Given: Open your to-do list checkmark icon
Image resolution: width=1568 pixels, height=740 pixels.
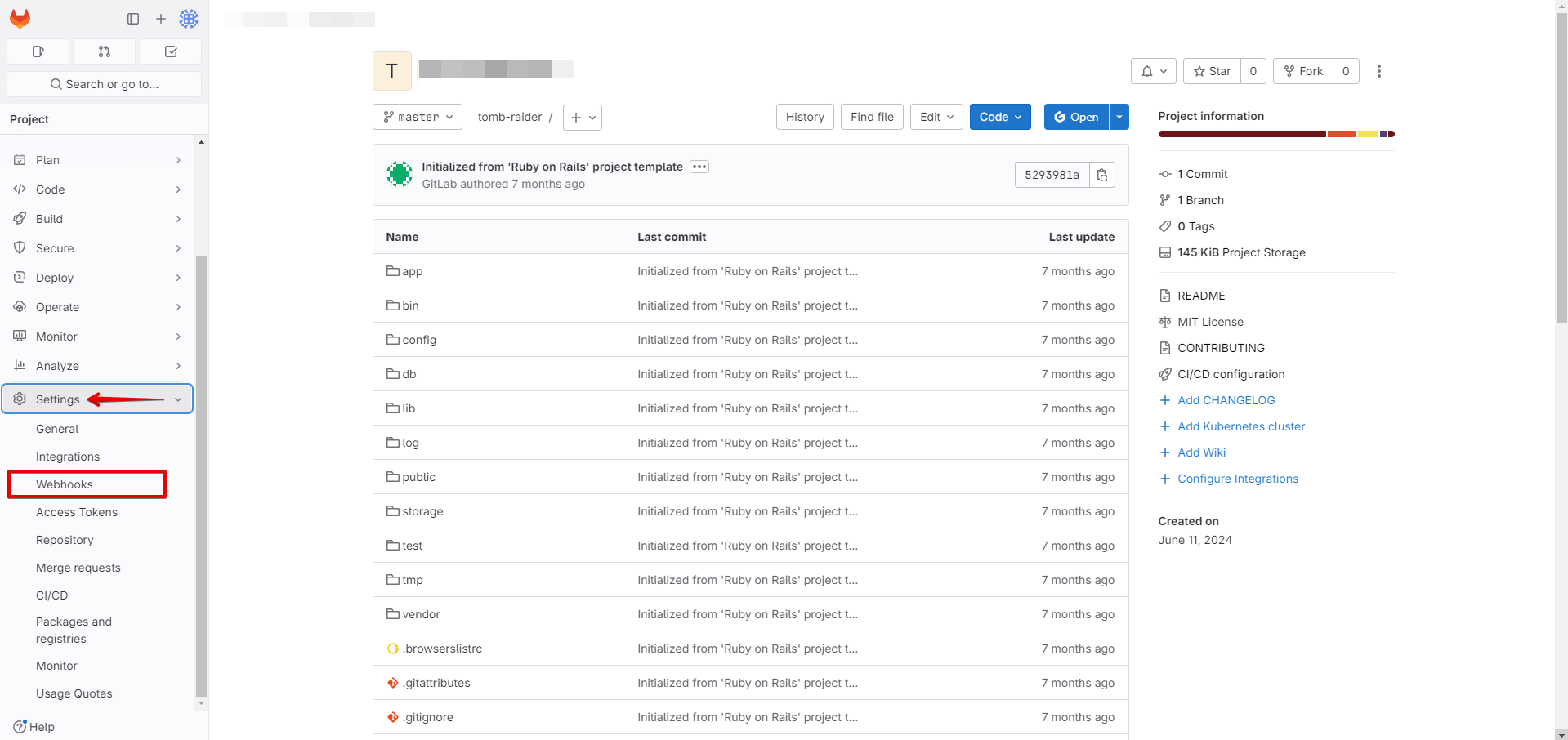Looking at the screenshot, I should coord(170,51).
